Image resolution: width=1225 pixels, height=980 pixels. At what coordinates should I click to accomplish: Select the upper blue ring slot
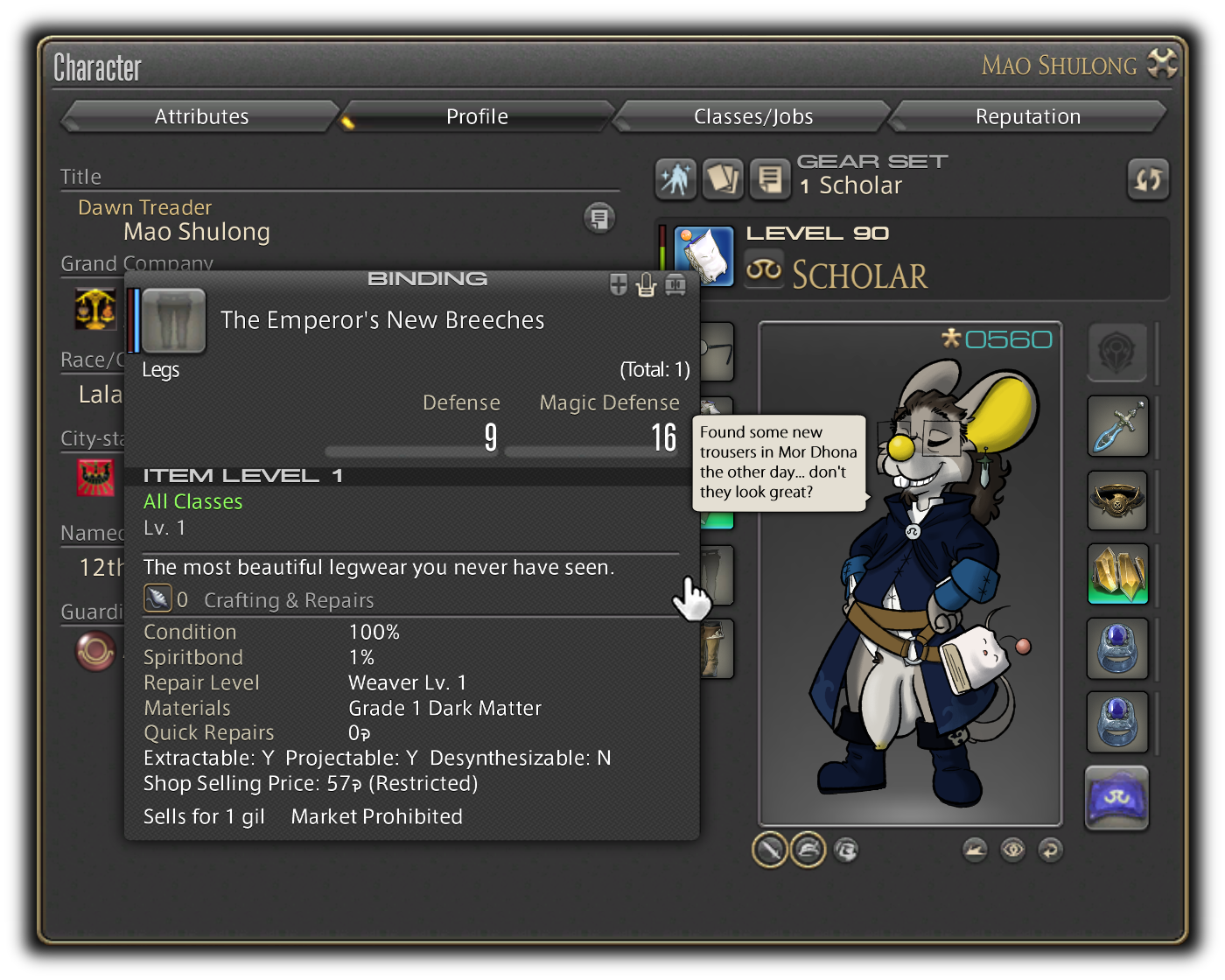pos(1117,648)
